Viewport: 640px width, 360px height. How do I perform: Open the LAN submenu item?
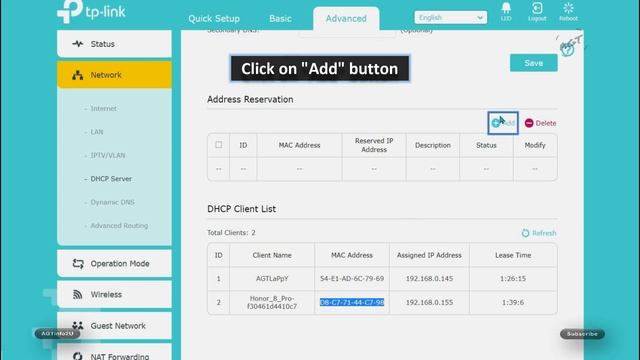97,132
